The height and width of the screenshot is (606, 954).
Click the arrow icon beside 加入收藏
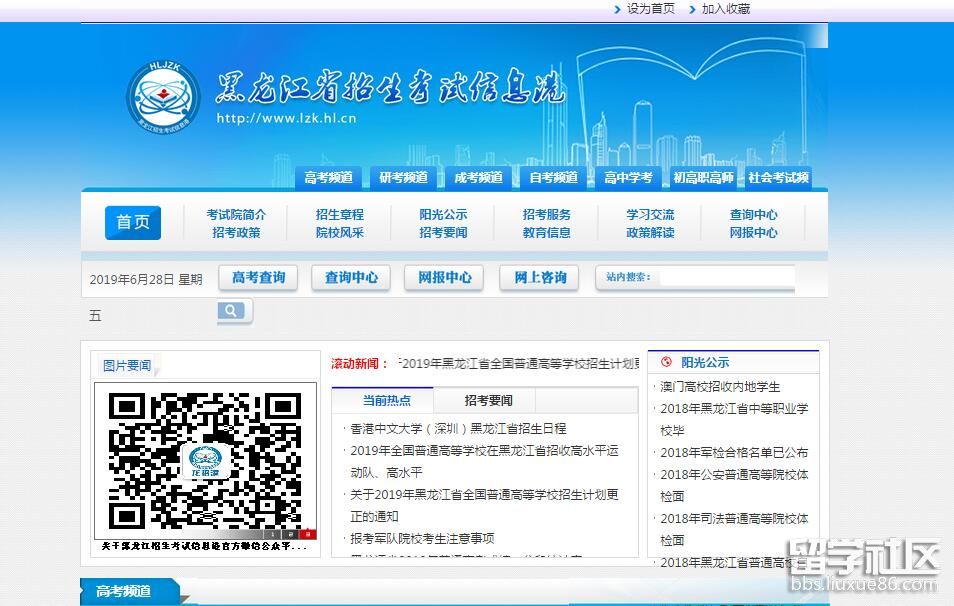[691, 9]
